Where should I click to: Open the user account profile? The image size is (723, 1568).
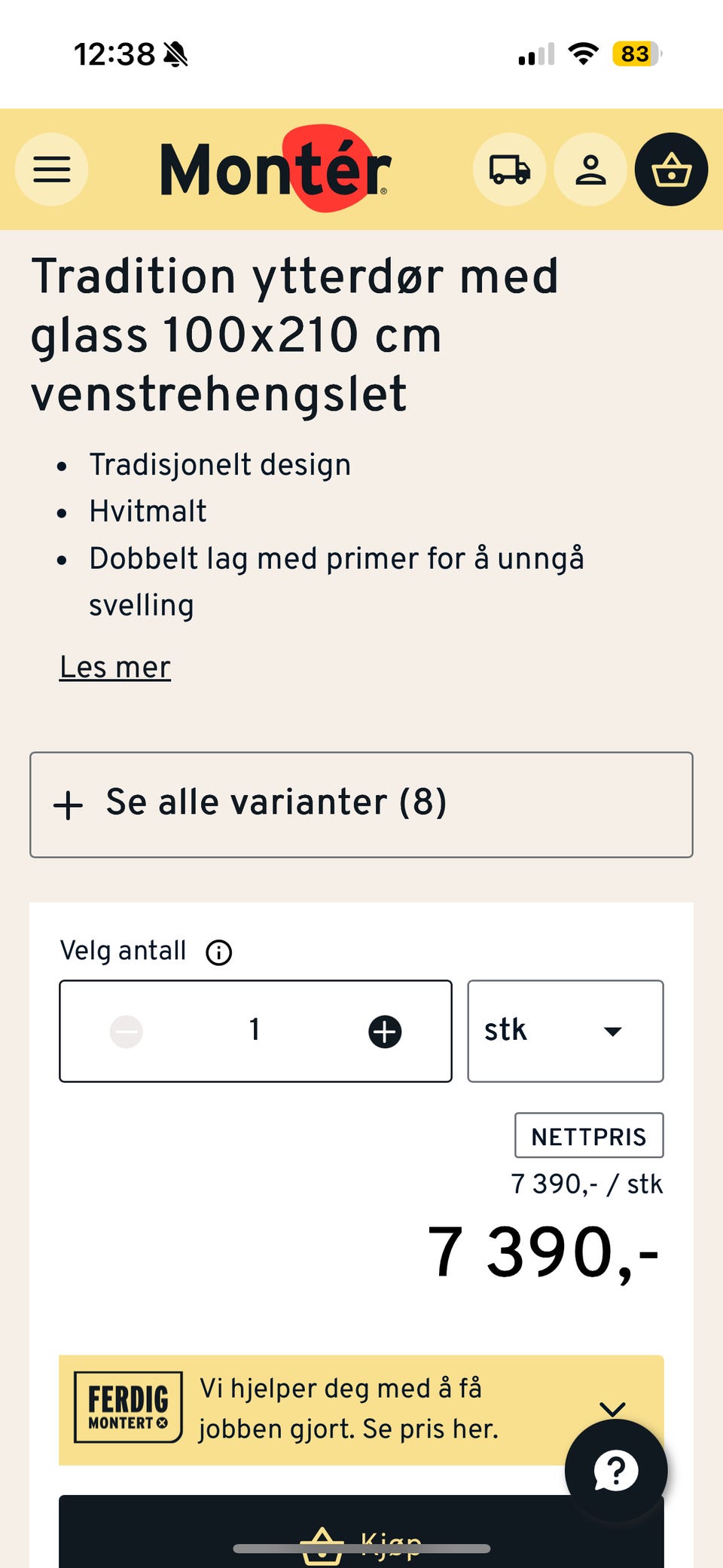click(590, 170)
